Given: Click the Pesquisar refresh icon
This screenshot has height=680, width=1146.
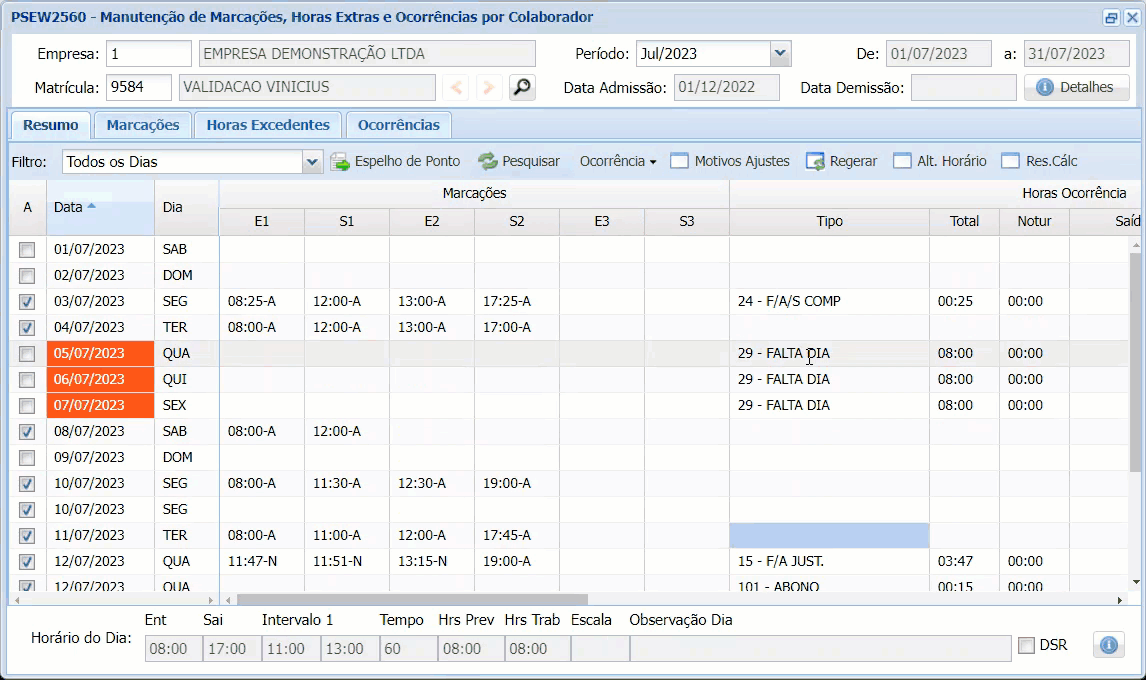Looking at the screenshot, I should 487,161.
